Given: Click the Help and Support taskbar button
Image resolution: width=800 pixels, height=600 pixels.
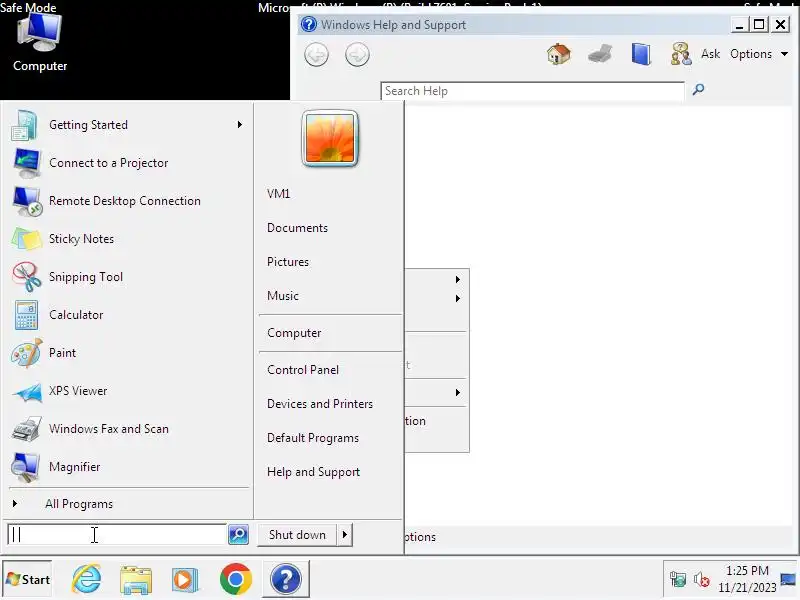Looking at the screenshot, I should [x=286, y=579].
